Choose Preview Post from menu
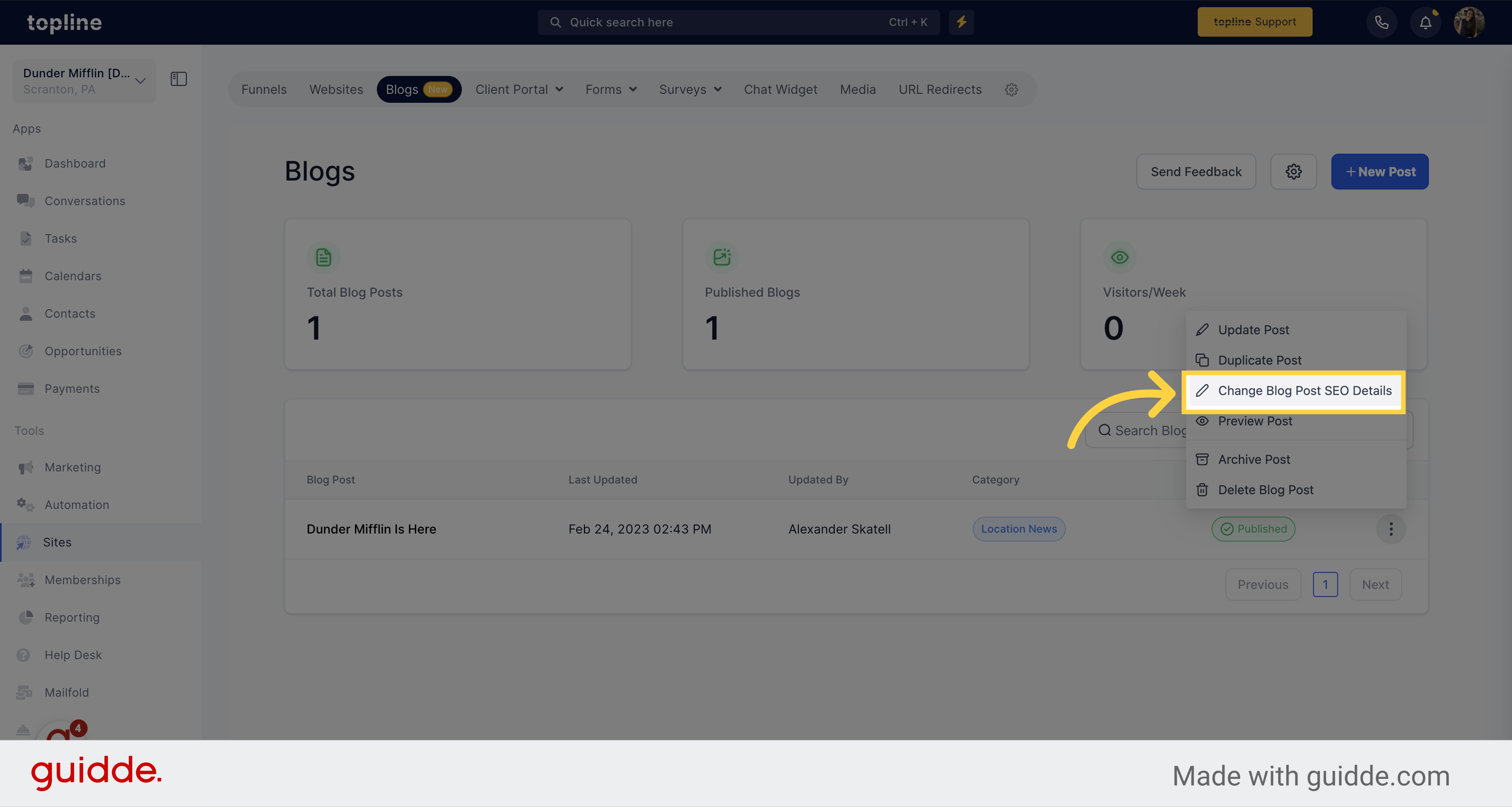The image size is (1512, 807). pyautogui.click(x=1296, y=422)
